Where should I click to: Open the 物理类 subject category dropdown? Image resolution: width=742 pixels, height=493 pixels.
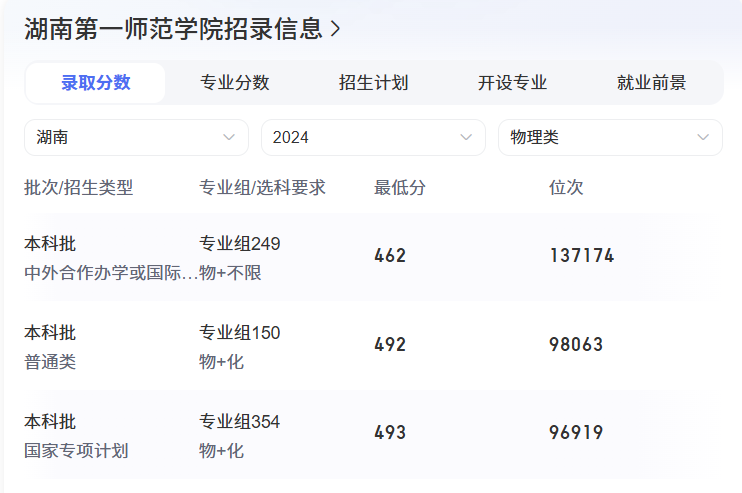(x=610, y=137)
